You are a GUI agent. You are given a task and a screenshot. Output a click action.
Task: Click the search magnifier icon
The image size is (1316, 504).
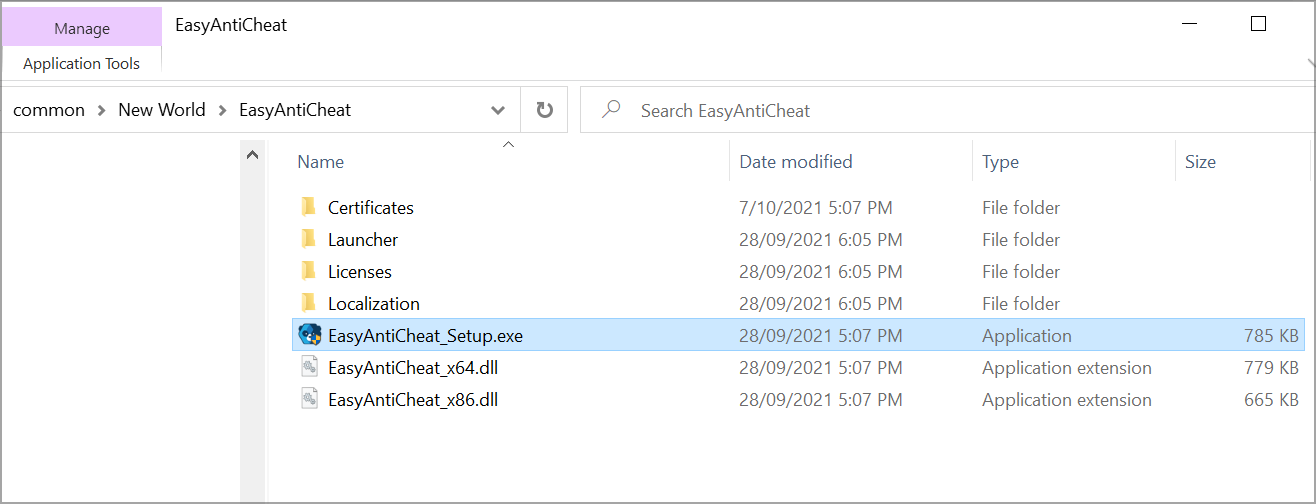click(x=611, y=109)
